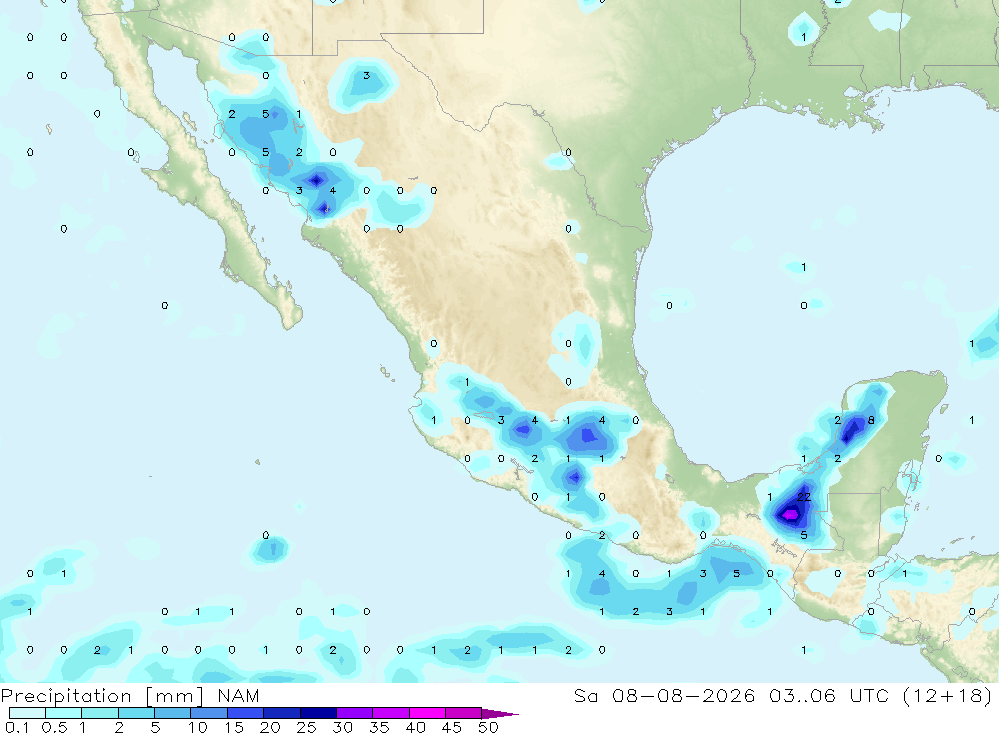Click the legend scale label "20"
The width and height of the screenshot is (1000, 733).
(270, 727)
